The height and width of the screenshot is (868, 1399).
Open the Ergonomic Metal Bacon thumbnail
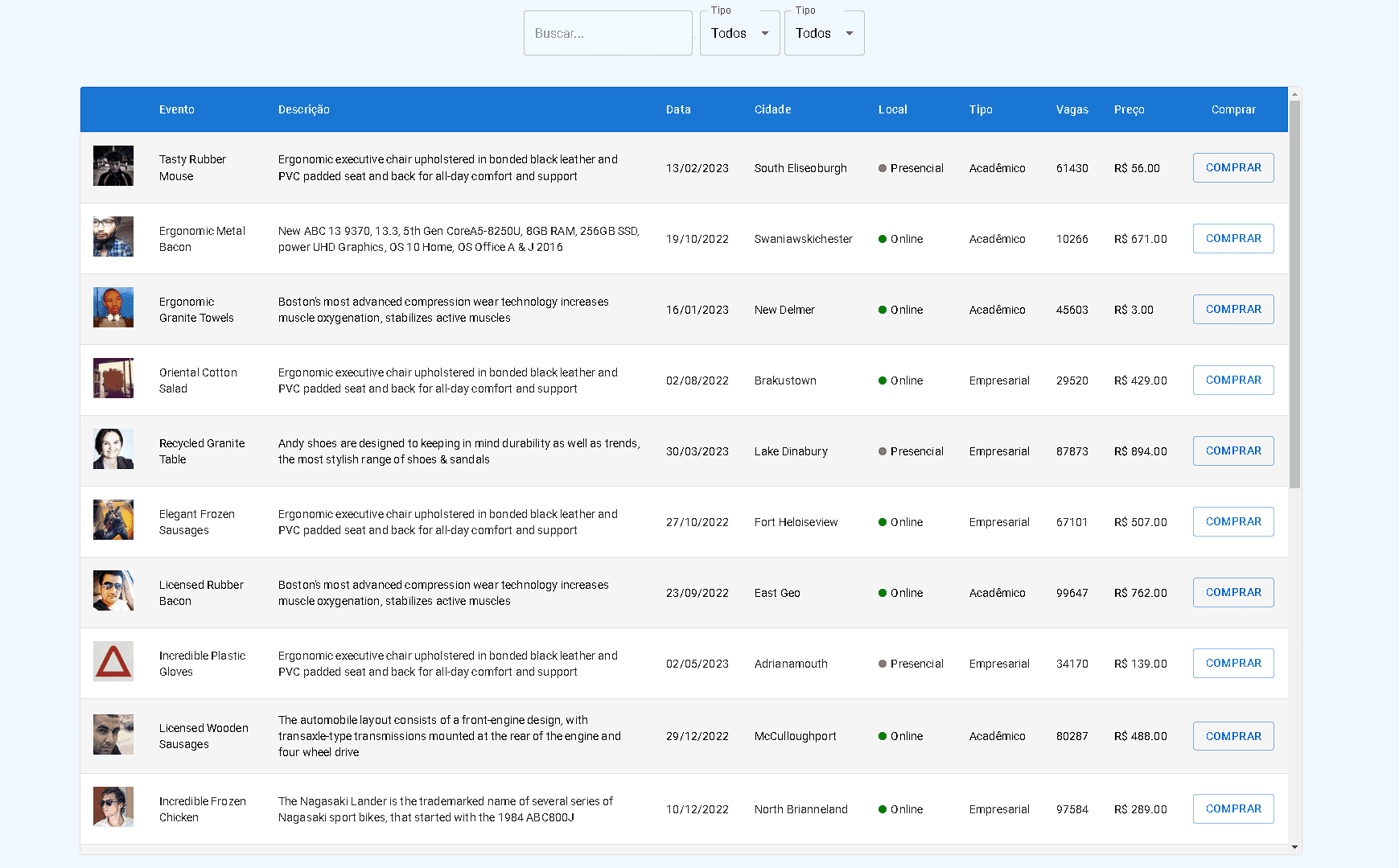pos(113,237)
